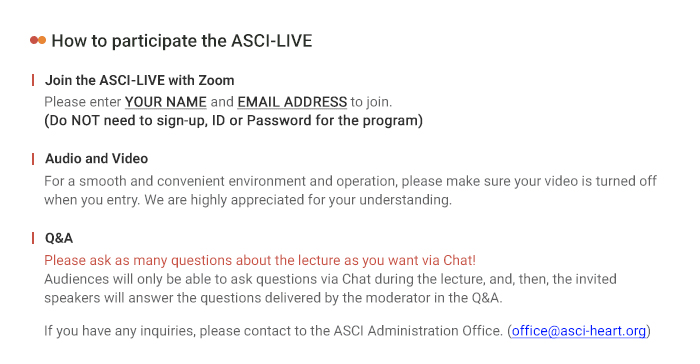Select the 'Audio and Video' heading

coord(96,159)
